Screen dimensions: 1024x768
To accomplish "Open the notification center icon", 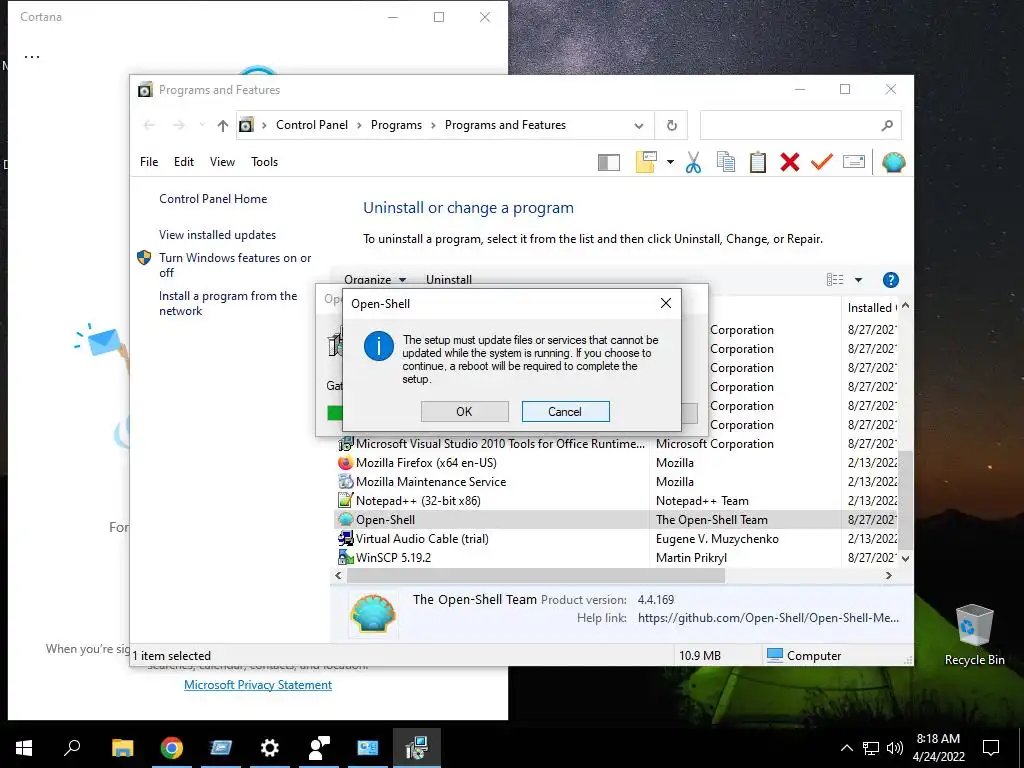I will [991, 748].
